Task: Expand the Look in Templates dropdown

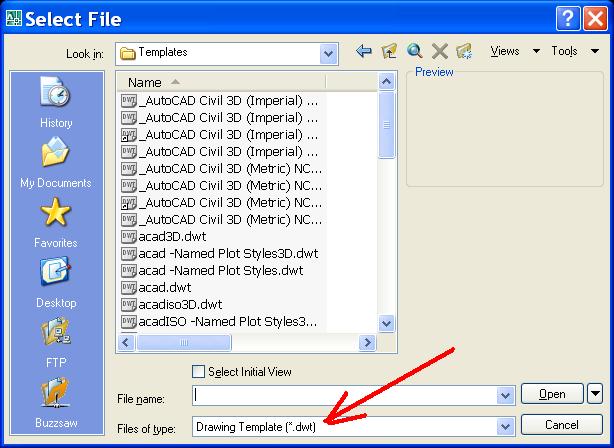Action: pyautogui.click(x=329, y=54)
